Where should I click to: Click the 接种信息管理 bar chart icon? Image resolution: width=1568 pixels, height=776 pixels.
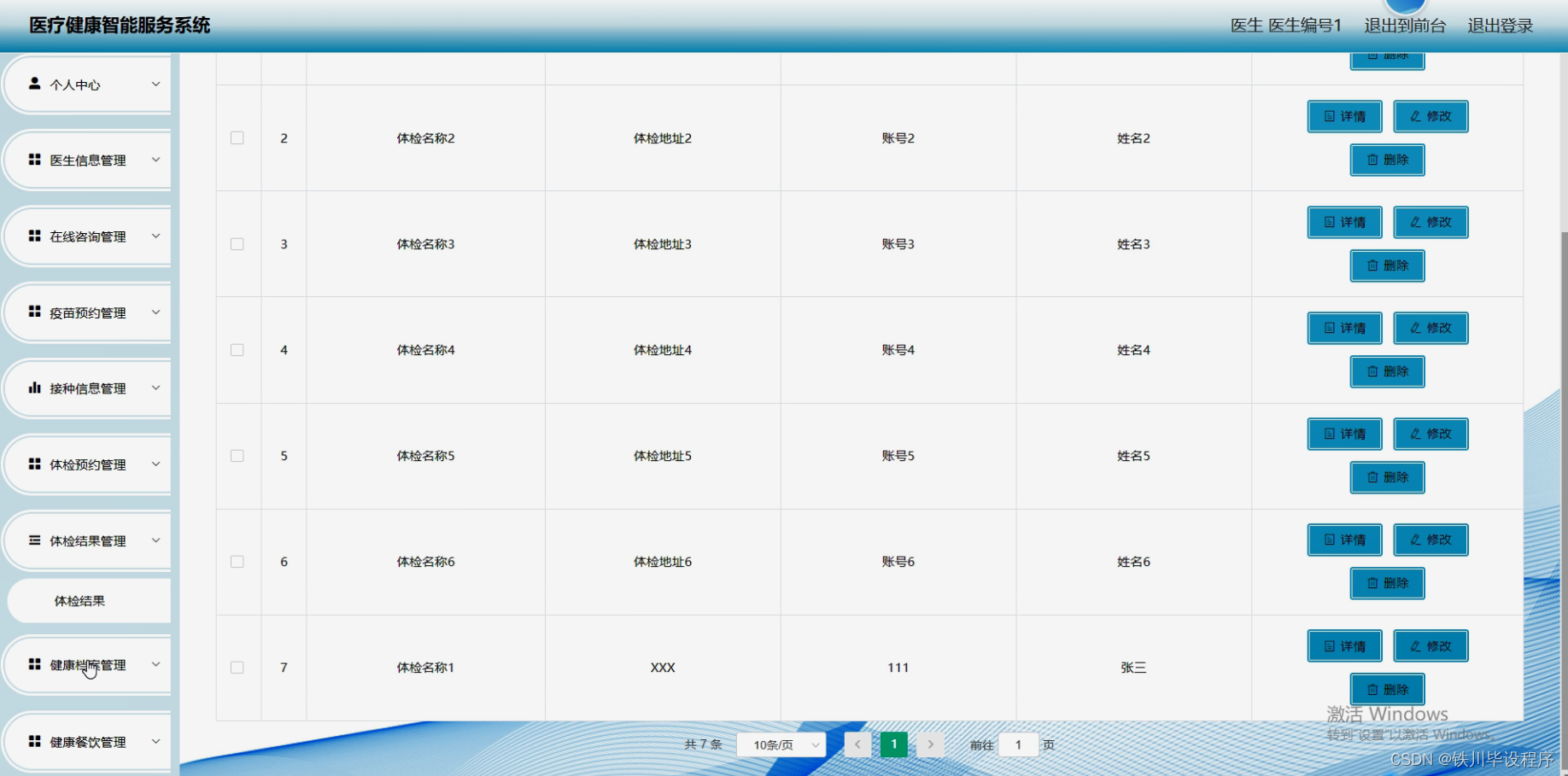[34, 388]
